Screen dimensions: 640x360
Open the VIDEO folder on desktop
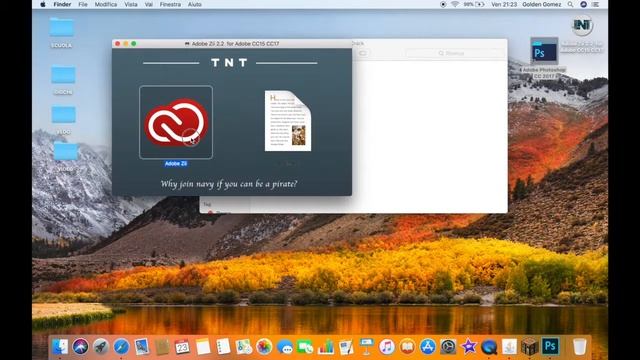[65, 151]
